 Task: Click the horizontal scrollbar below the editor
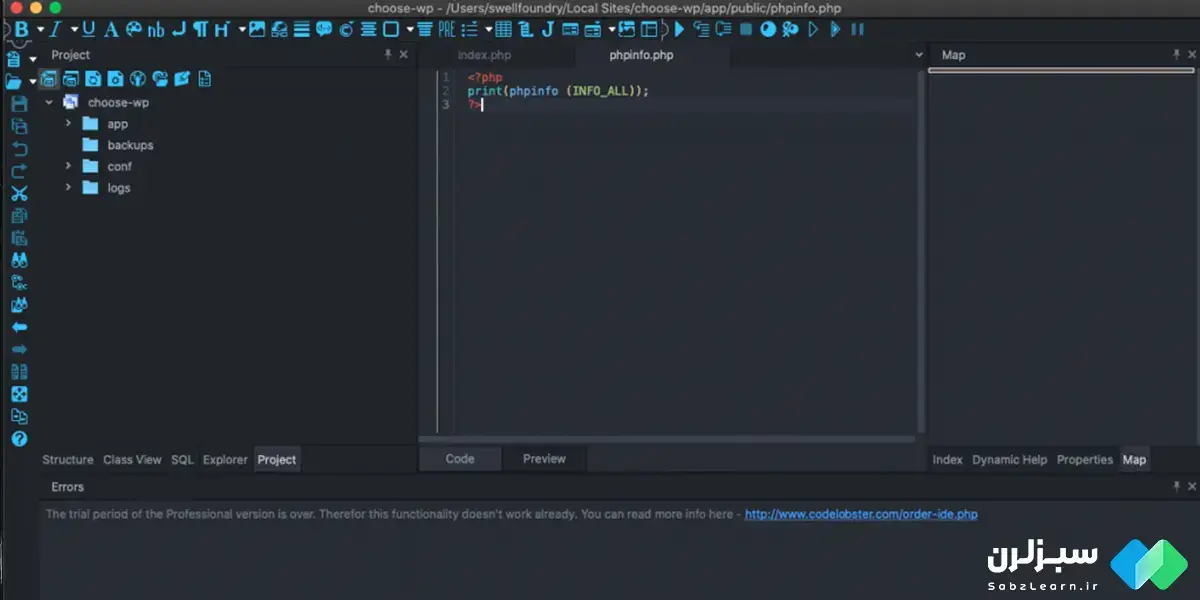[666, 439]
